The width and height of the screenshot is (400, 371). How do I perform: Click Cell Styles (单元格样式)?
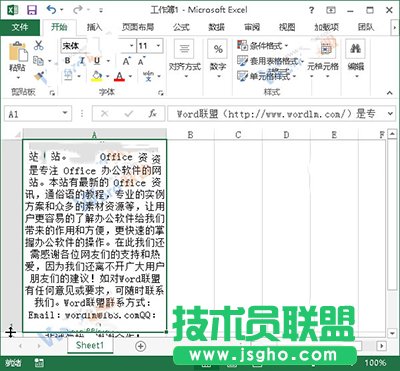tap(267, 76)
